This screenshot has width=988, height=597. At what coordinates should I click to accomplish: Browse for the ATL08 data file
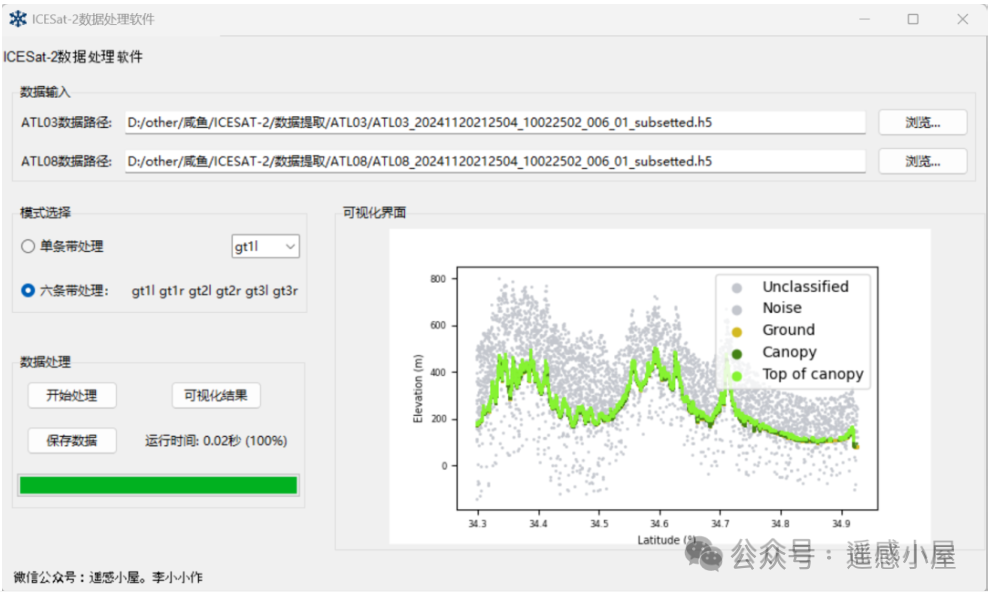tap(922, 161)
